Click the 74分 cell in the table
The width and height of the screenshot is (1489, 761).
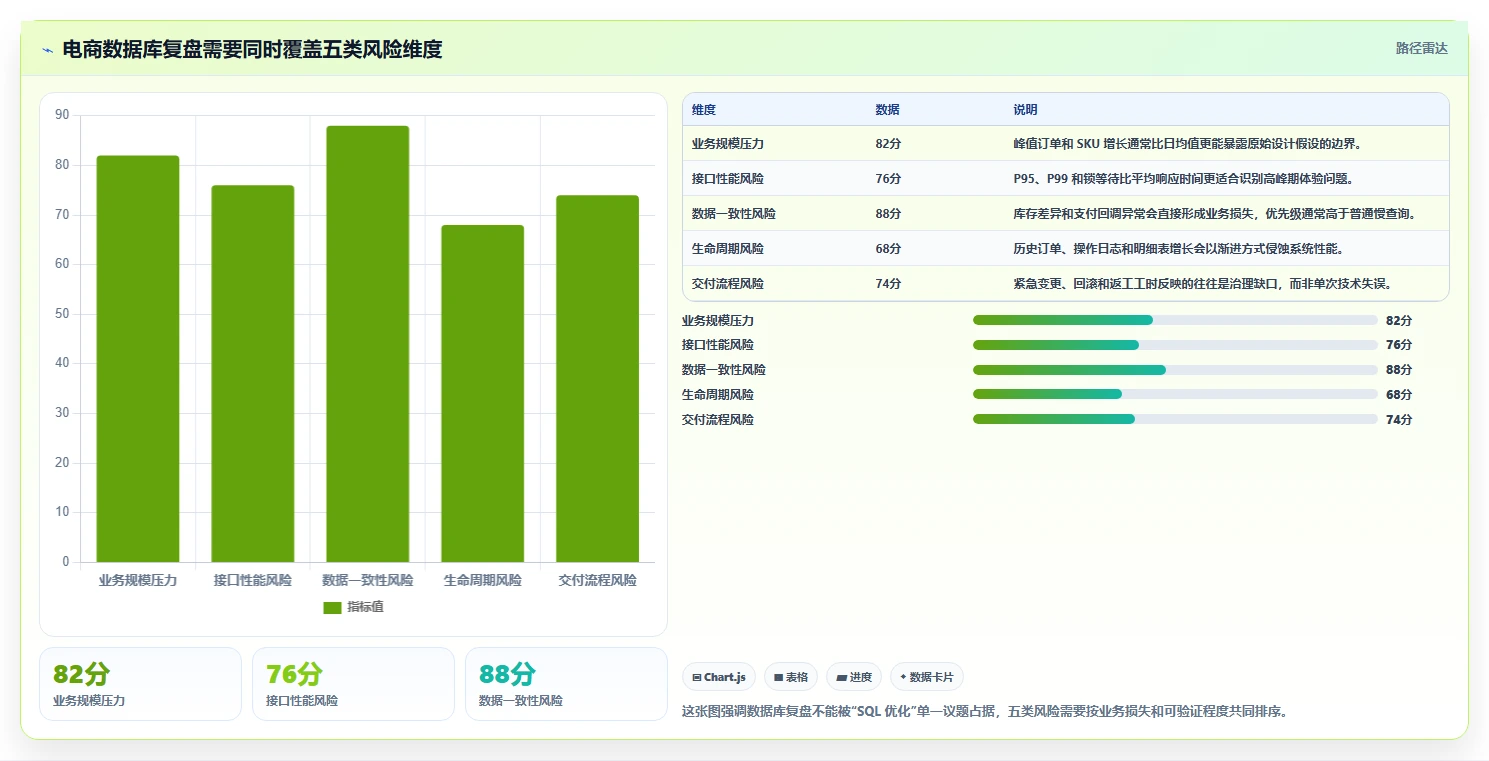pos(888,284)
